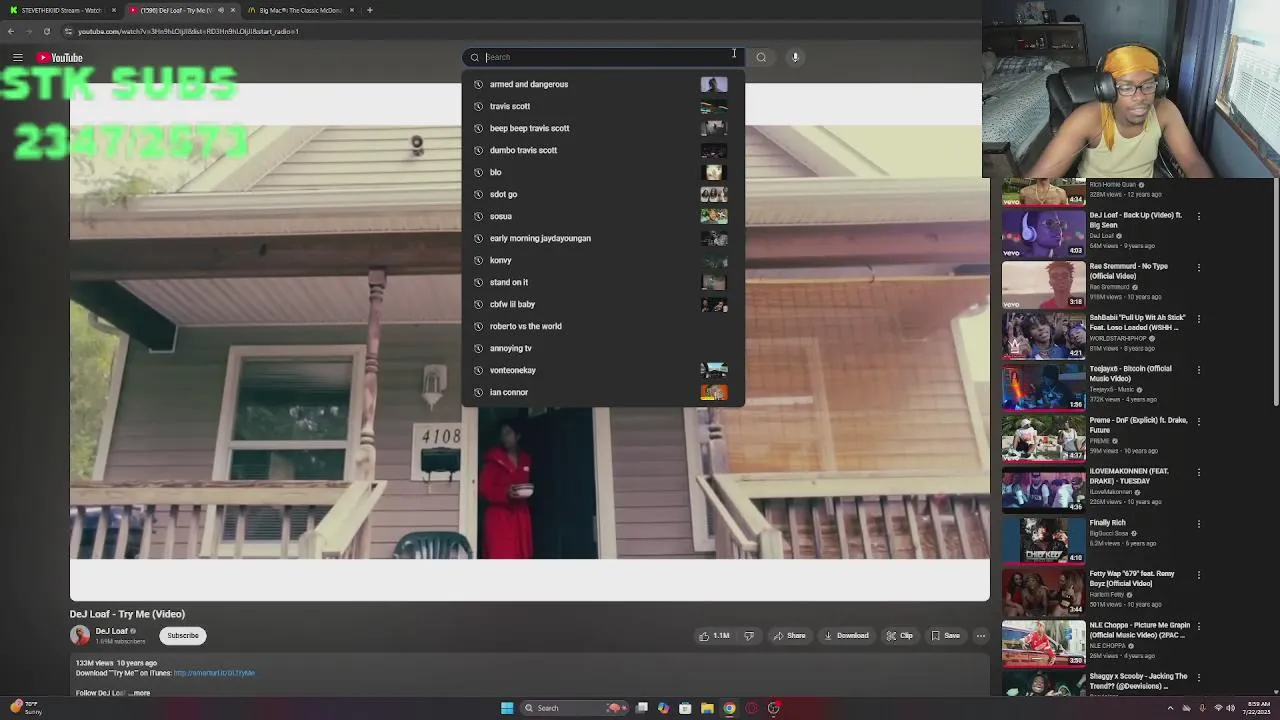Viewport: 1280px width, 720px height.
Task: Open 'Teejayx6 - Bitcoin' video title
Action: pyautogui.click(x=1131, y=373)
